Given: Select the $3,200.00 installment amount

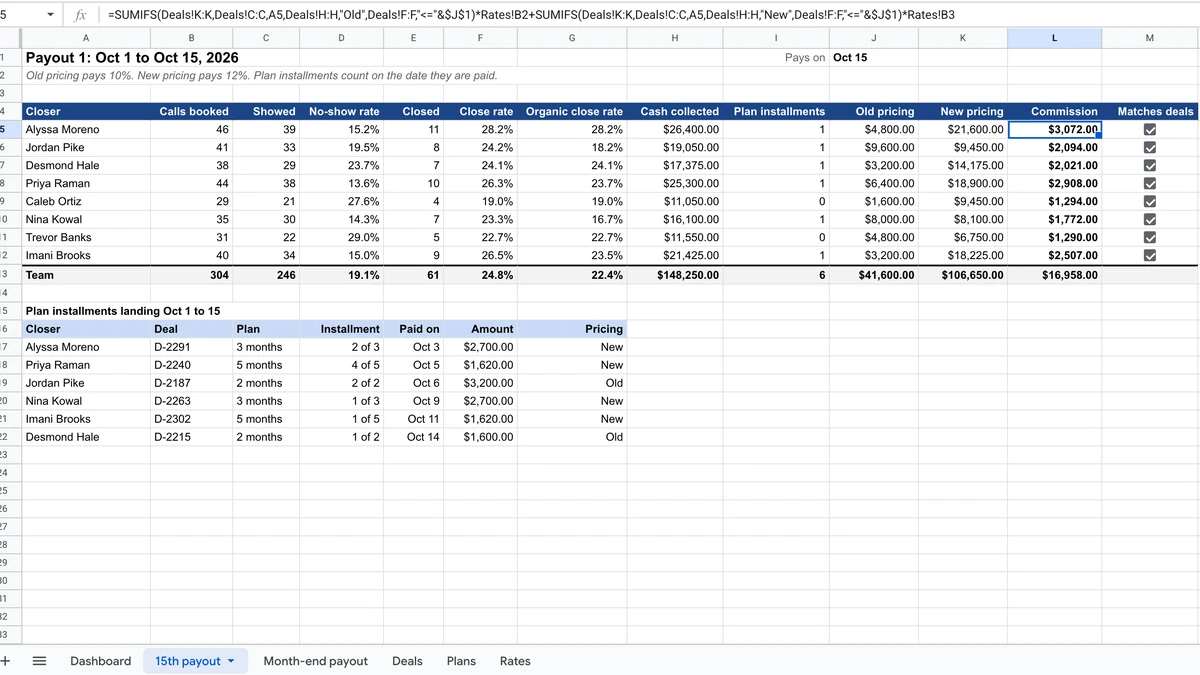Looking at the screenshot, I should coord(481,383).
